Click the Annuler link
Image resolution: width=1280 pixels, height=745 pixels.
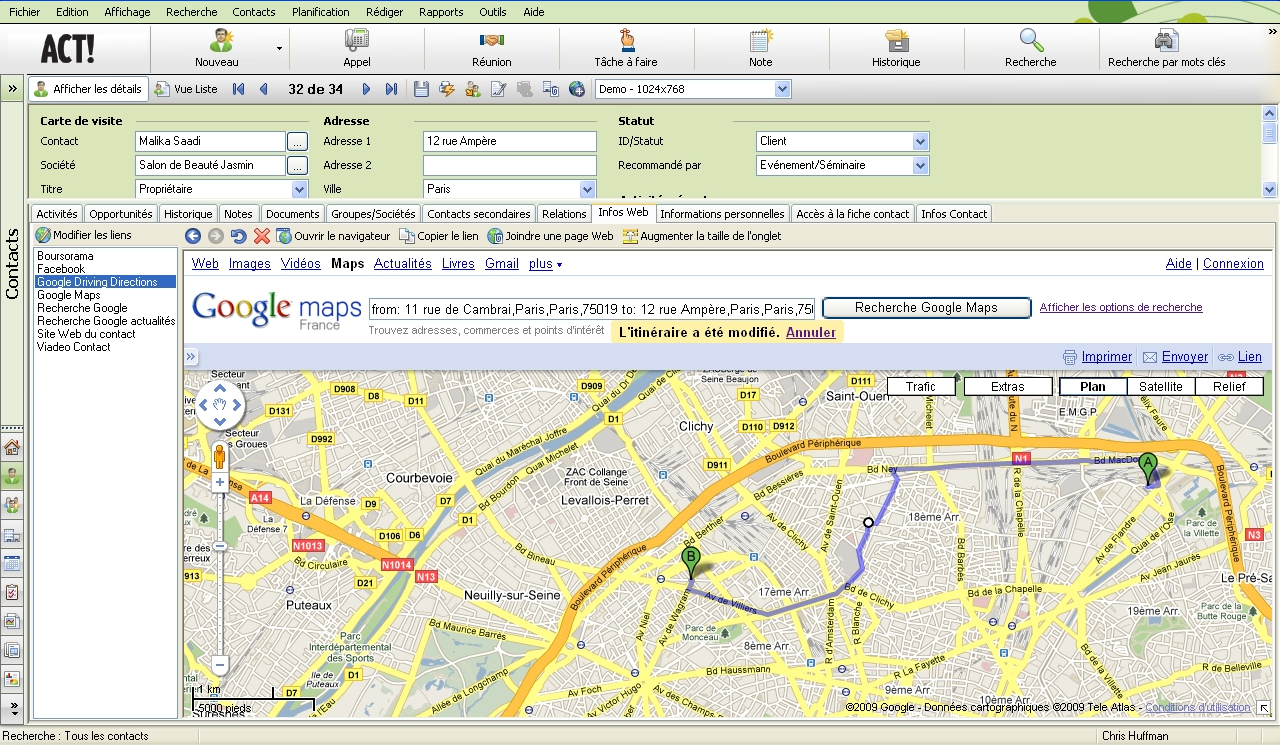(x=810, y=332)
